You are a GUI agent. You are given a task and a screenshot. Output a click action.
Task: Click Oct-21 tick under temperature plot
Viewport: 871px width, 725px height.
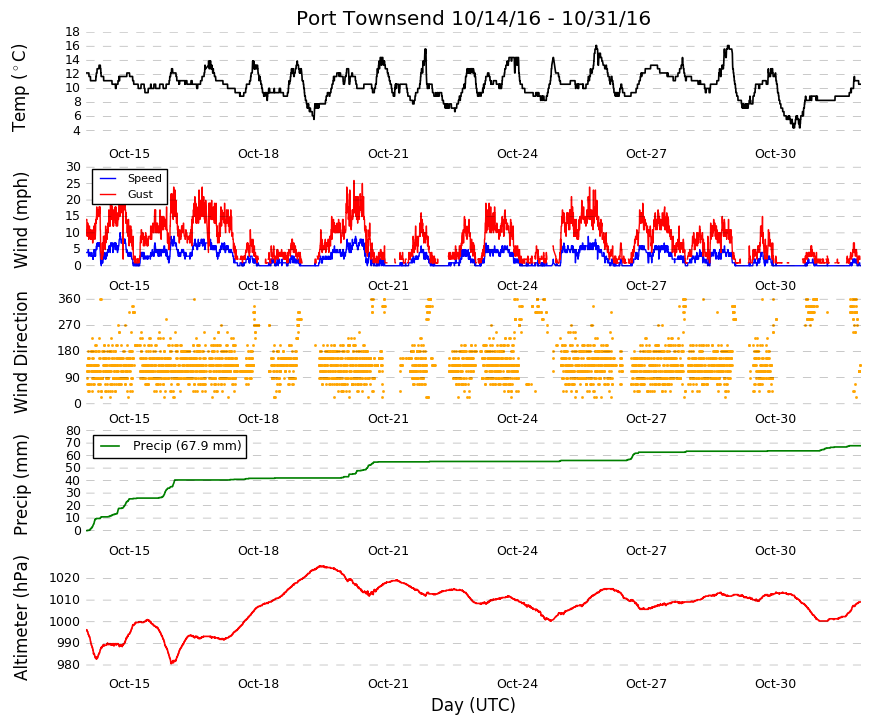point(388,154)
